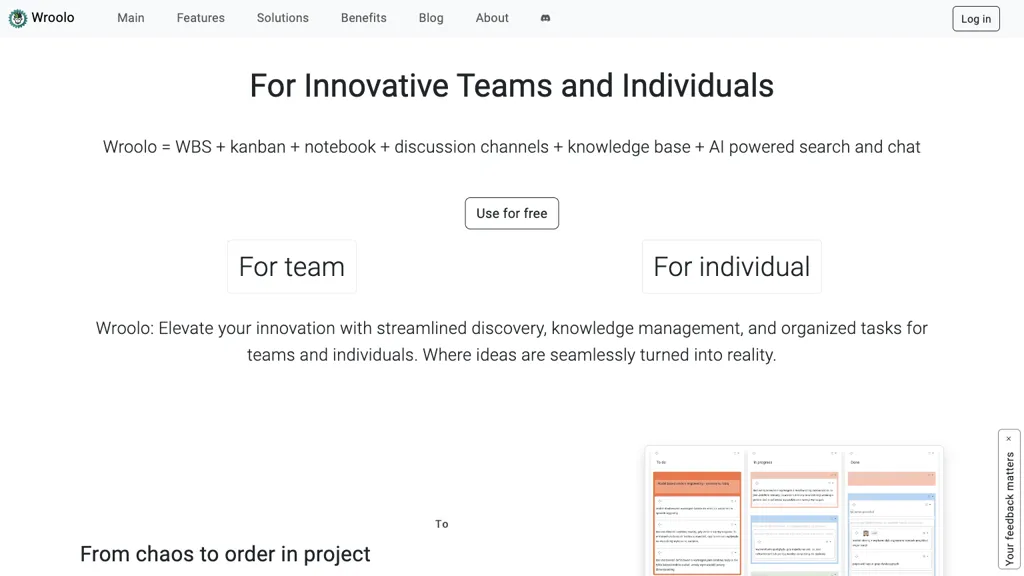Open the Features menu item
This screenshot has width=1024, height=576.
201,18
